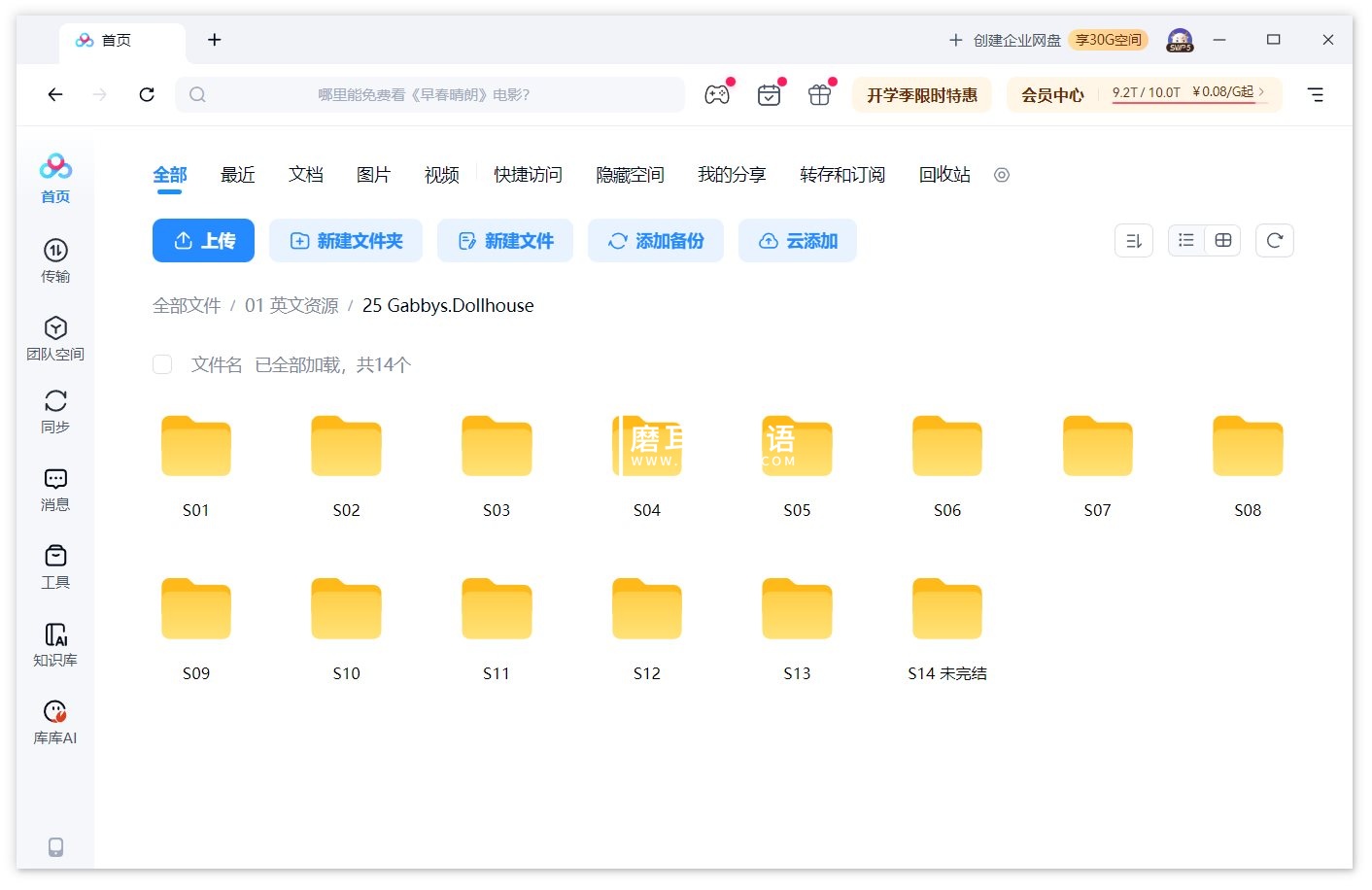This screenshot has width=1372, height=890.
Task: Tick the select-all checkbox beside 文件名
Action: coord(162,364)
